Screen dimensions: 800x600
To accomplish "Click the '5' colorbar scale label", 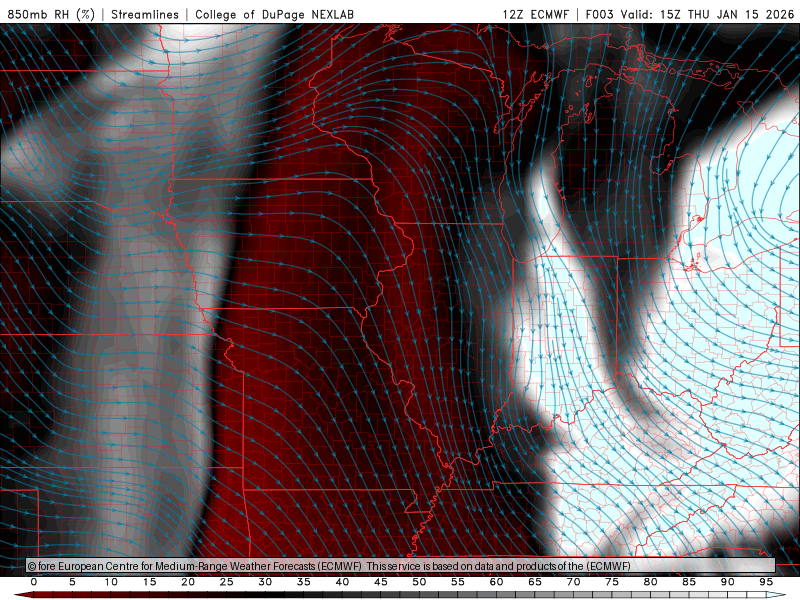I will 72,582.
